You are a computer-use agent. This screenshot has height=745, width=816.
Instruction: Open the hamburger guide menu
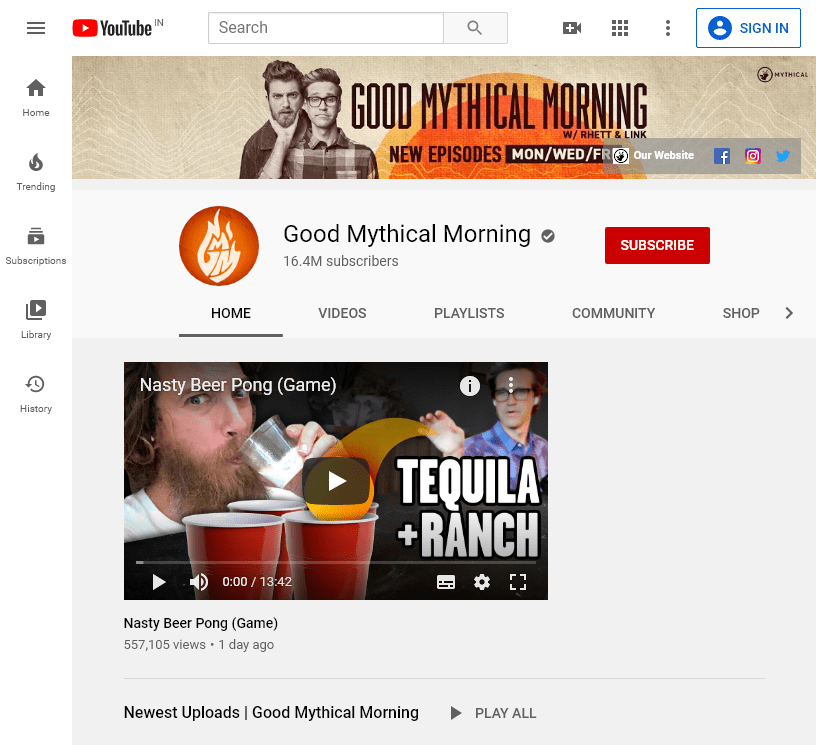36,28
